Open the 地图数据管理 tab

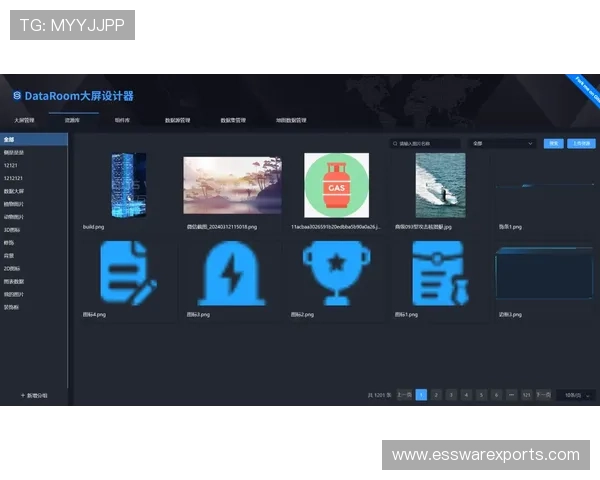pos(291,120)
